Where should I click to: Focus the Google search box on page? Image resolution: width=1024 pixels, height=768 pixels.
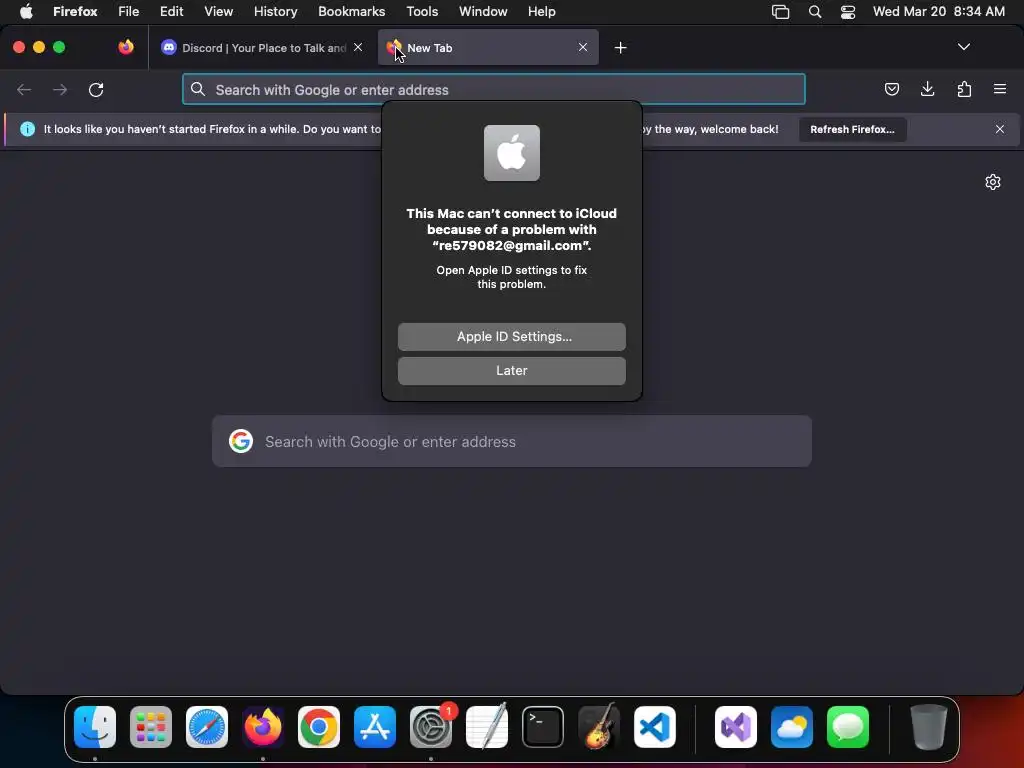[x=511, y=441]
